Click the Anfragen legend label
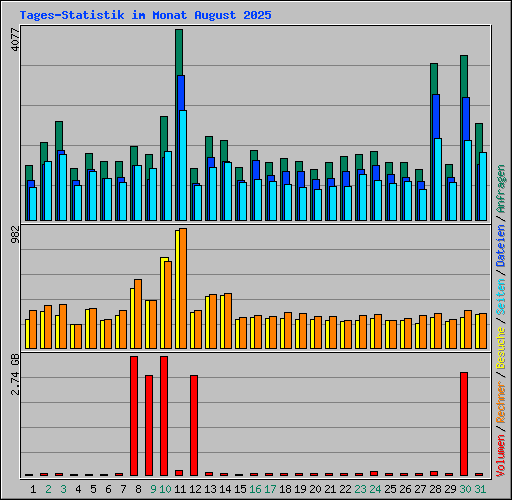 (501, 189)
